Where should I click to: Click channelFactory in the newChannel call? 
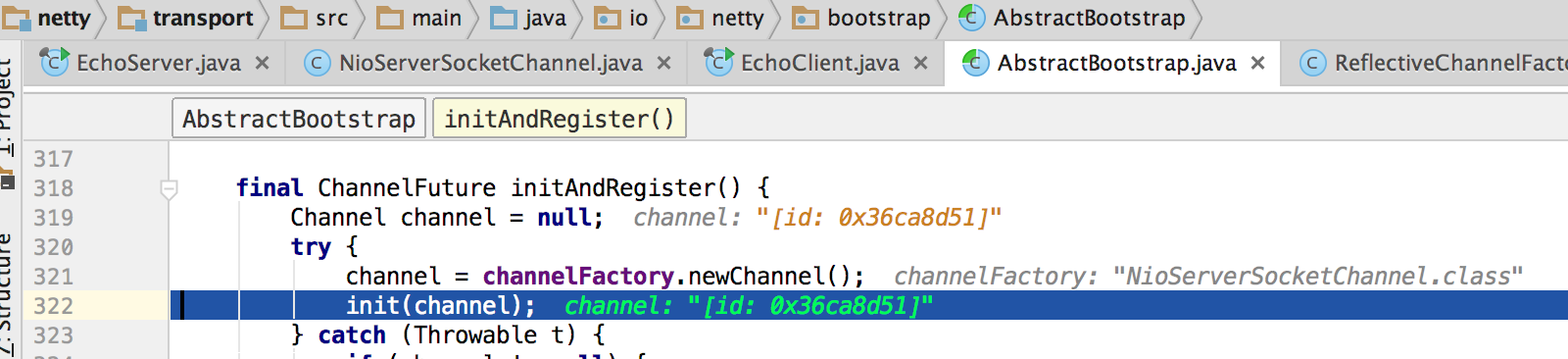tap(578, 276)
